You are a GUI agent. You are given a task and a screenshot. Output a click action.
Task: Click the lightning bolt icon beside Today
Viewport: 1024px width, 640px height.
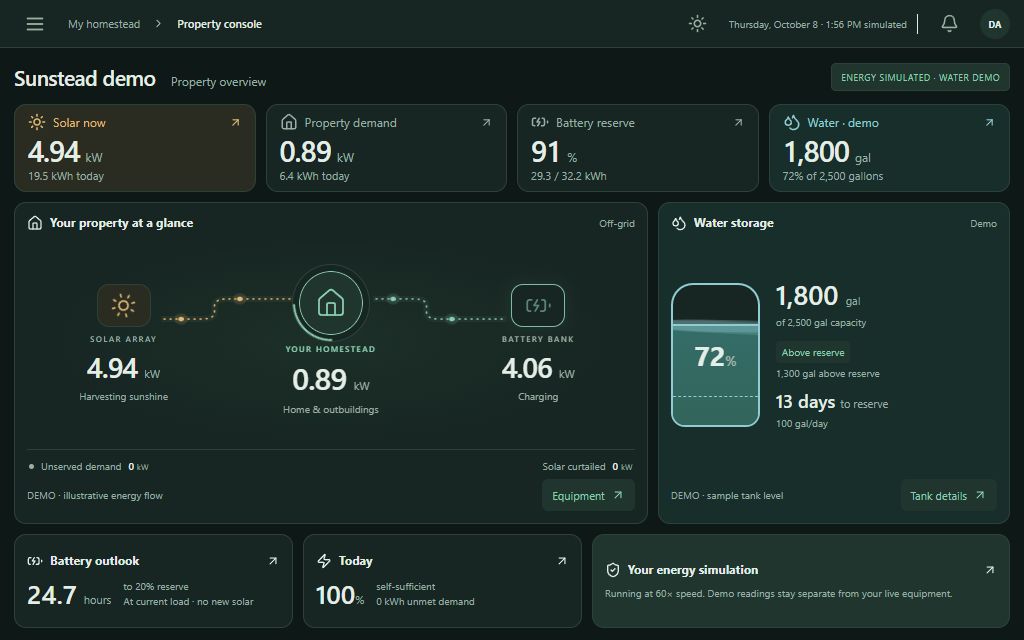pyautogui.click(x=324, y=561)
